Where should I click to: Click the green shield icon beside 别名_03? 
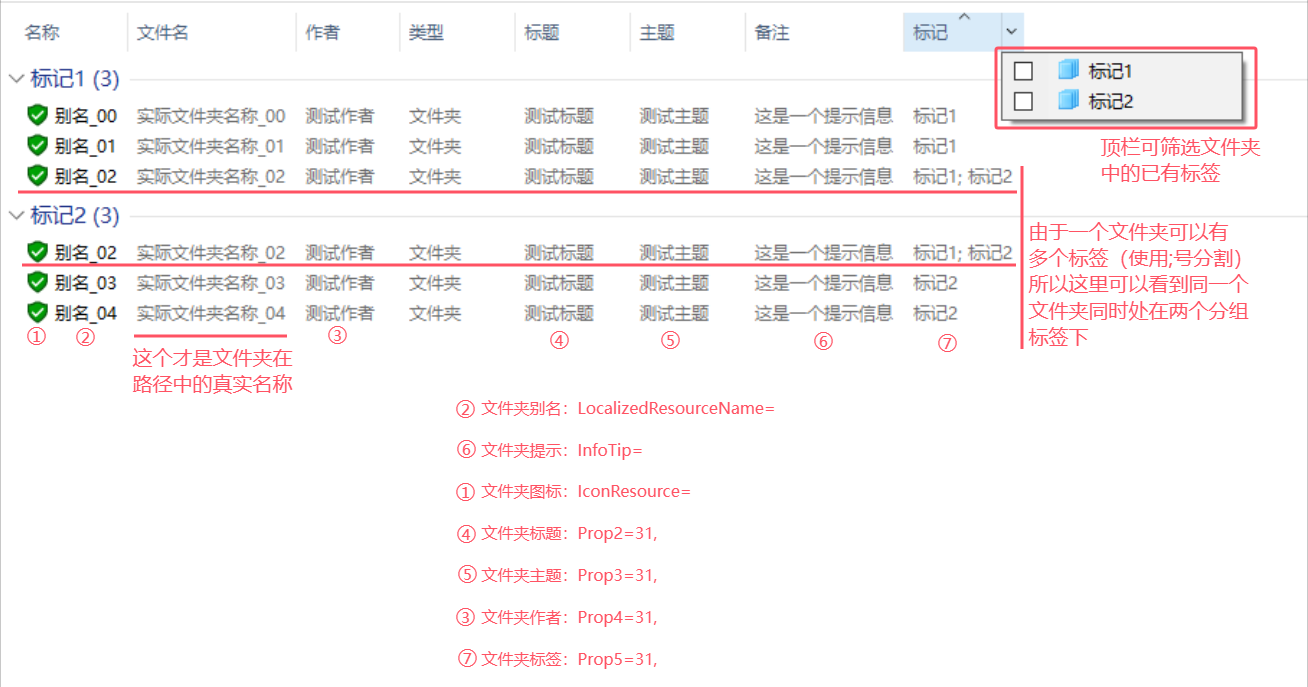coord(38,282)
